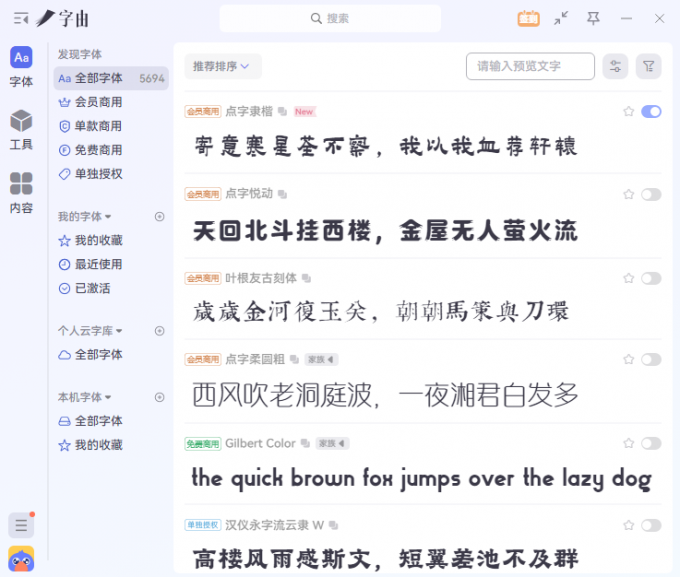This screenshot has width=680, height=577.
Task: Expand 家族 family tag of Gilbert Color
Action: coord(332,443)
